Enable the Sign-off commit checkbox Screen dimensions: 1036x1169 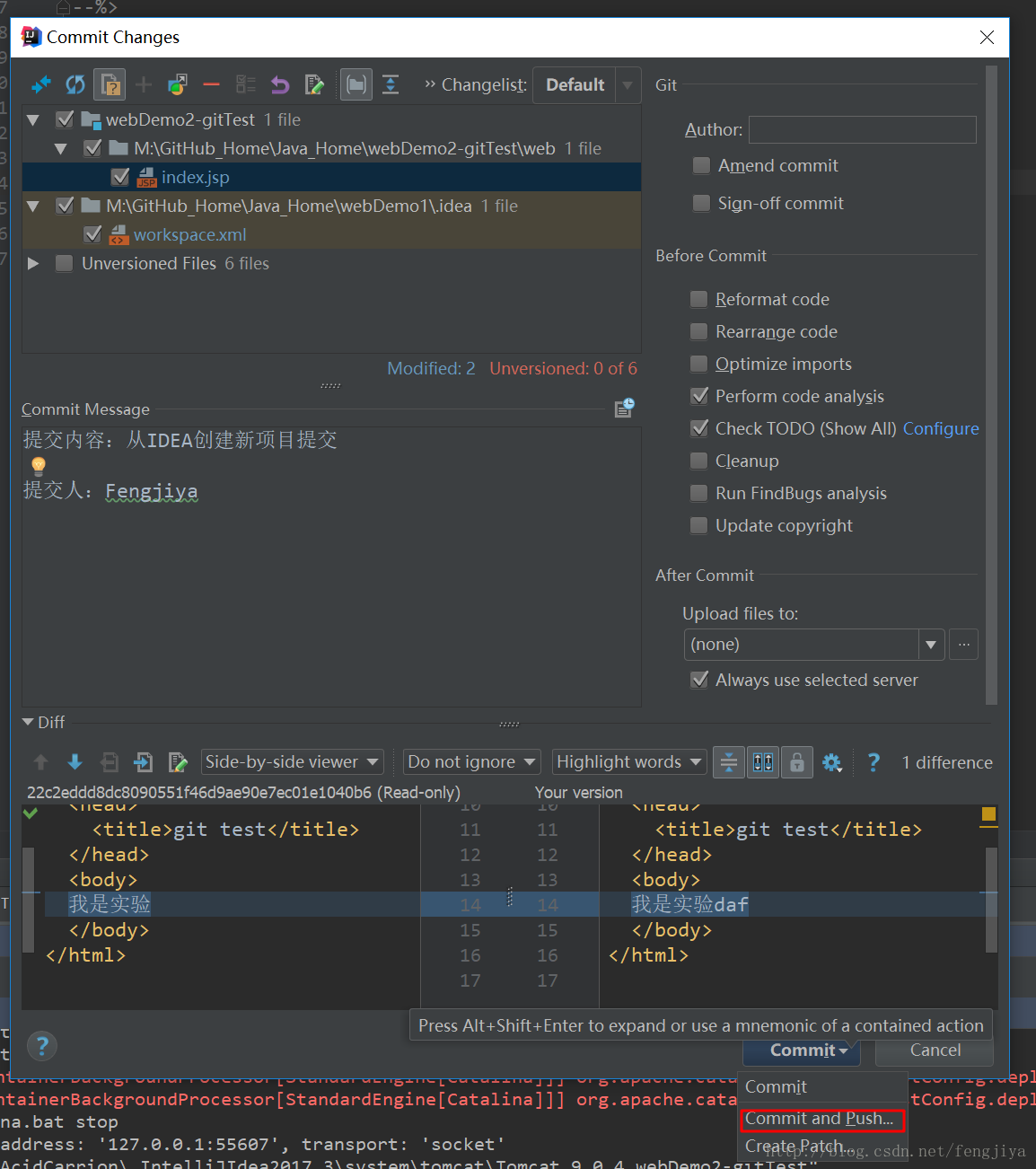(701, 204)
